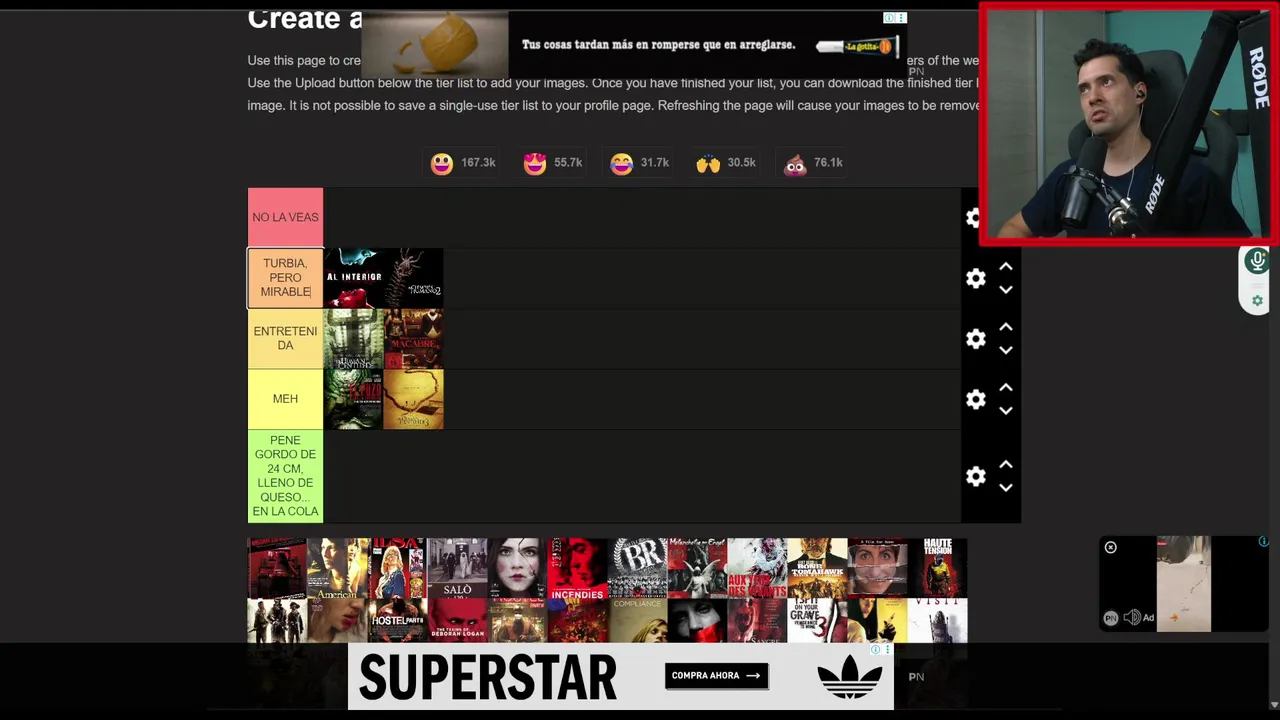
Task: Select the red NO LA VEAS tier label
Action: 285,217
